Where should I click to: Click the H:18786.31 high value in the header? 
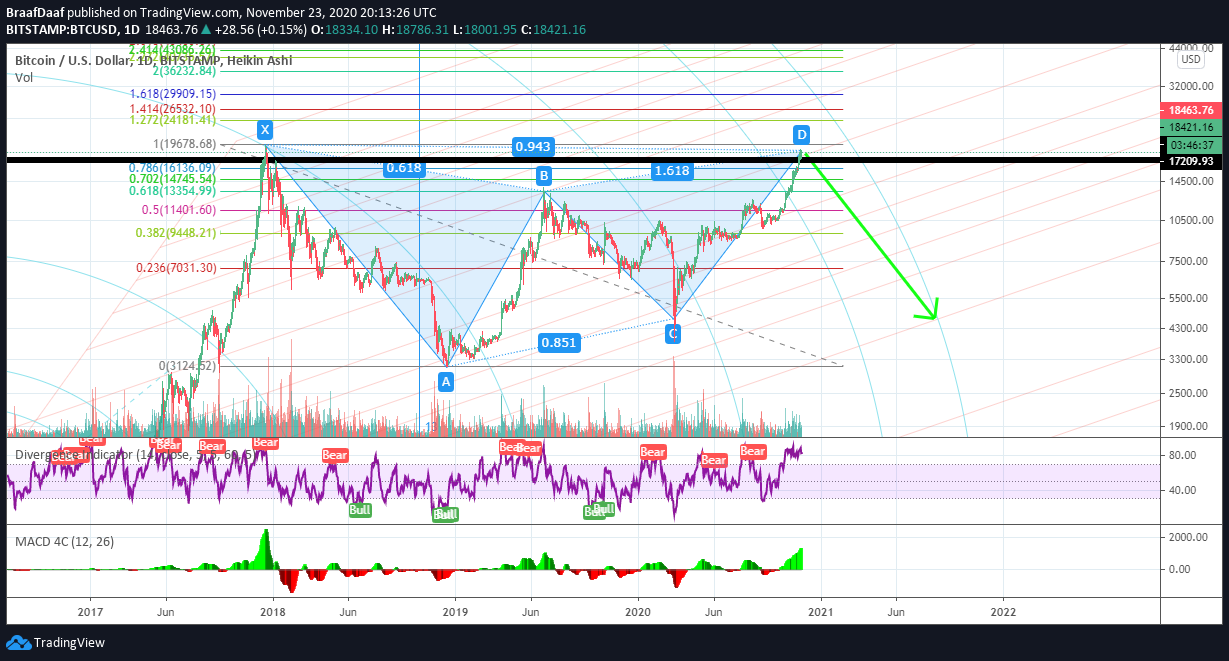point(417,30)
